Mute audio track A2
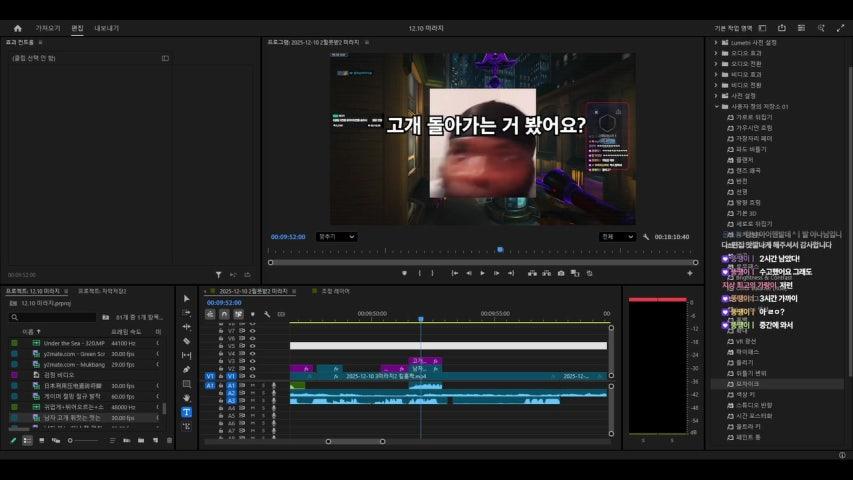 [251, 393]
